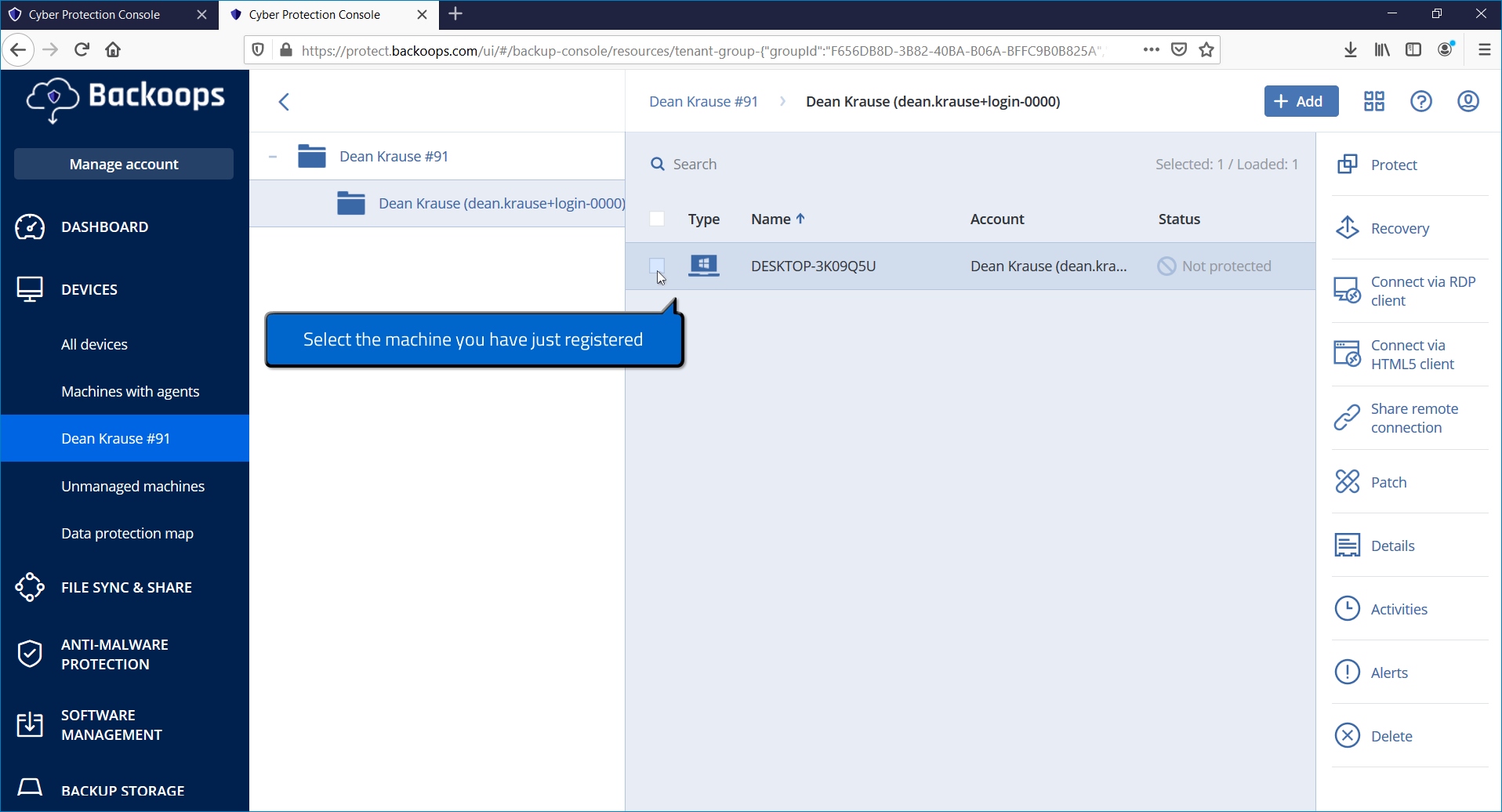
Task: Toggle Firefox sidebar icon
Action: pos(1413,50)
